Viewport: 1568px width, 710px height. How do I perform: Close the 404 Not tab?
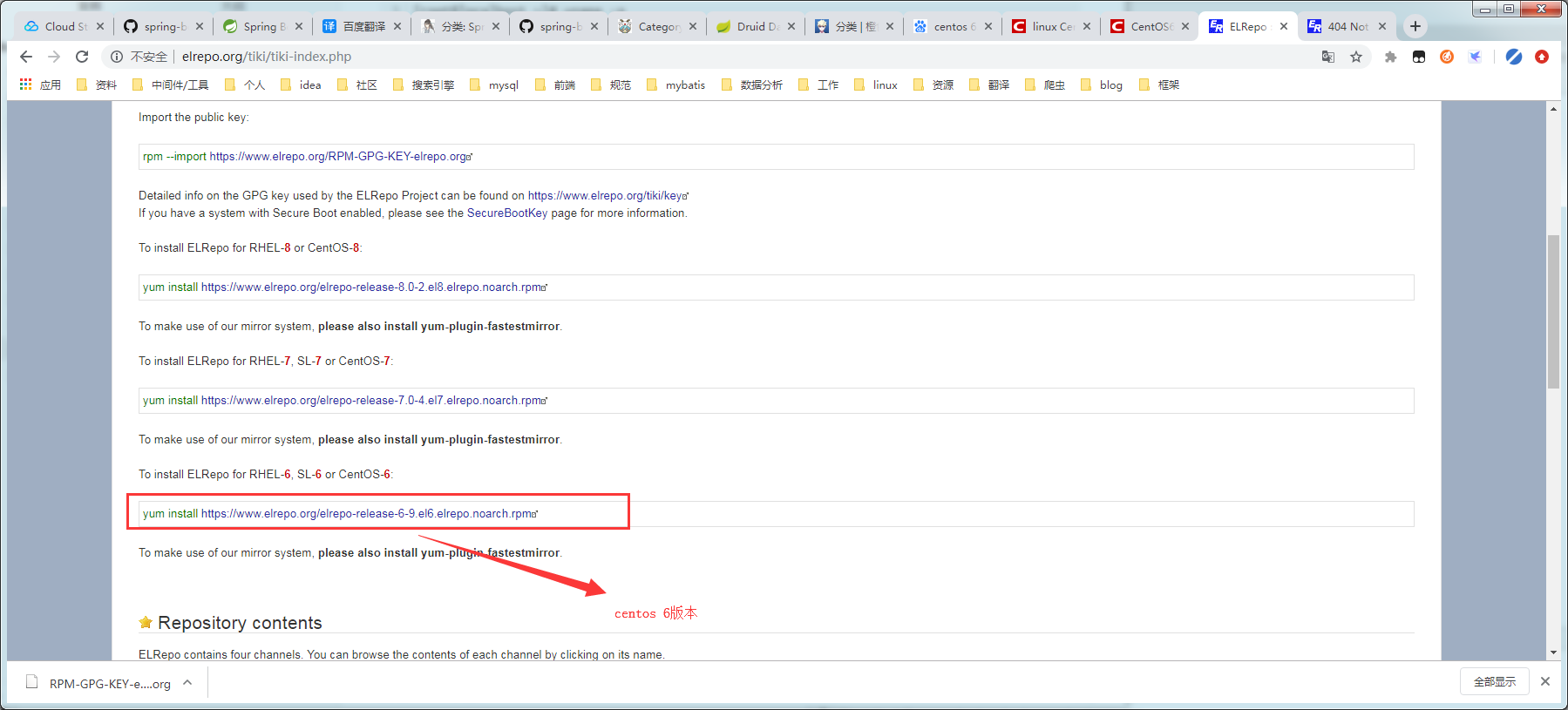click(x=1382, y=26)
